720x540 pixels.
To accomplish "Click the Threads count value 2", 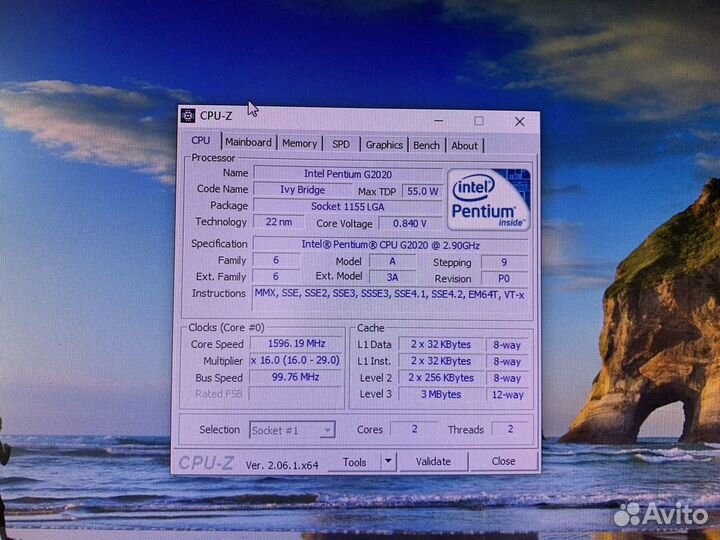I will 510,429.
